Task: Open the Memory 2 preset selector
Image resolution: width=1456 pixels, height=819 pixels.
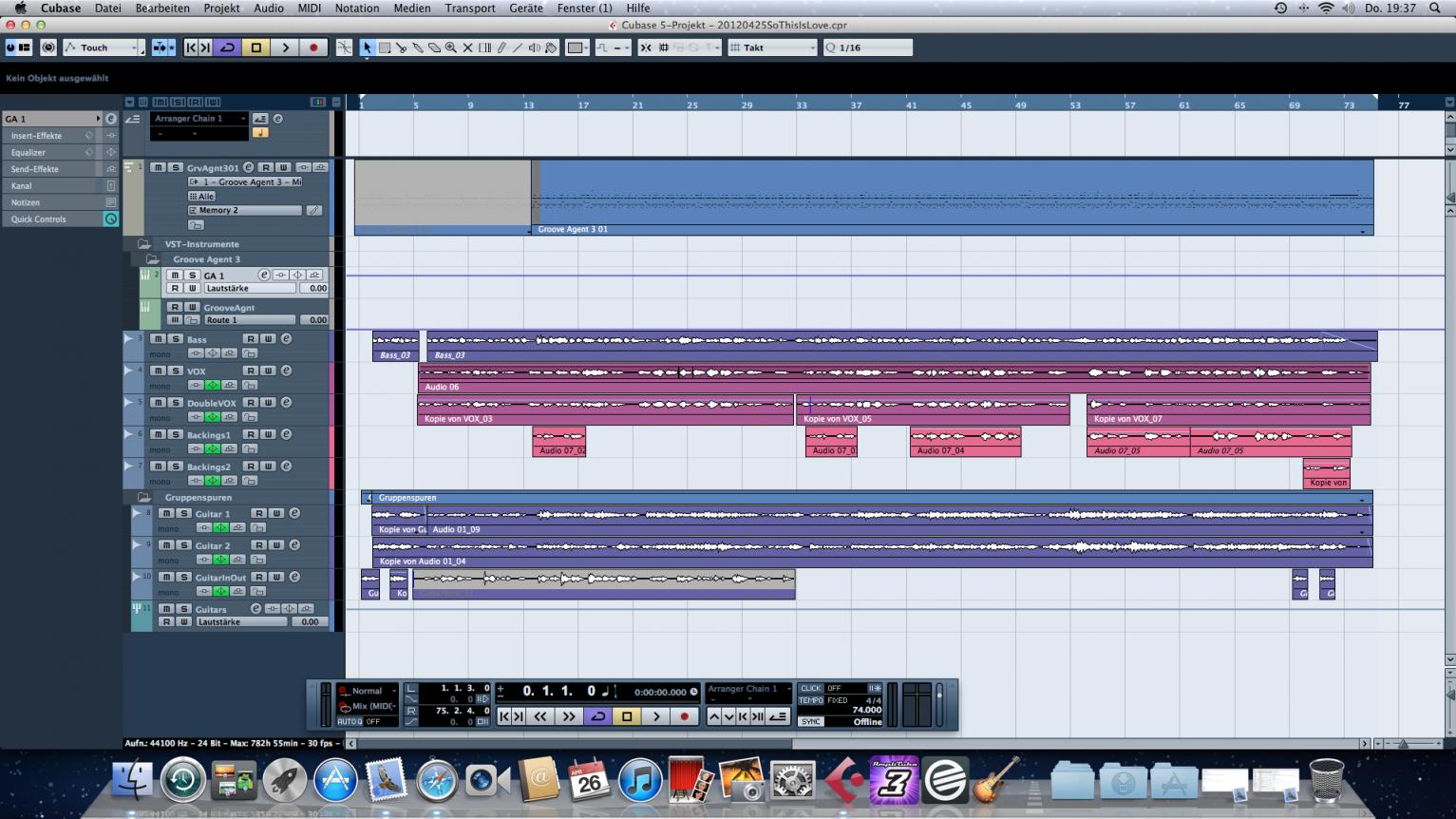Action: point(245,210)
